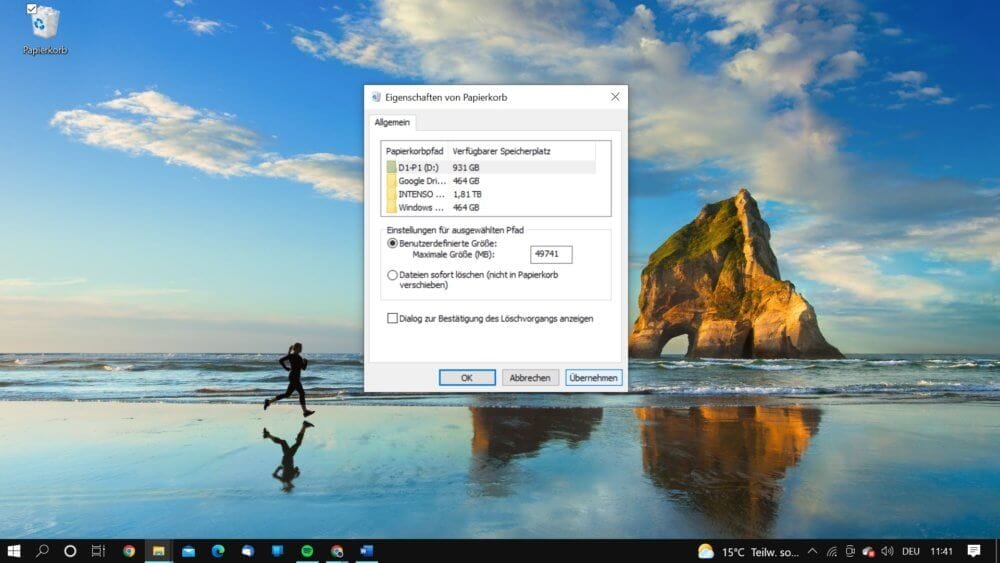This screenshot has width=1000, height=563.
Task: Close the Eigenschaften von Papierkorb dialog
Action: [x=615, y=97]
